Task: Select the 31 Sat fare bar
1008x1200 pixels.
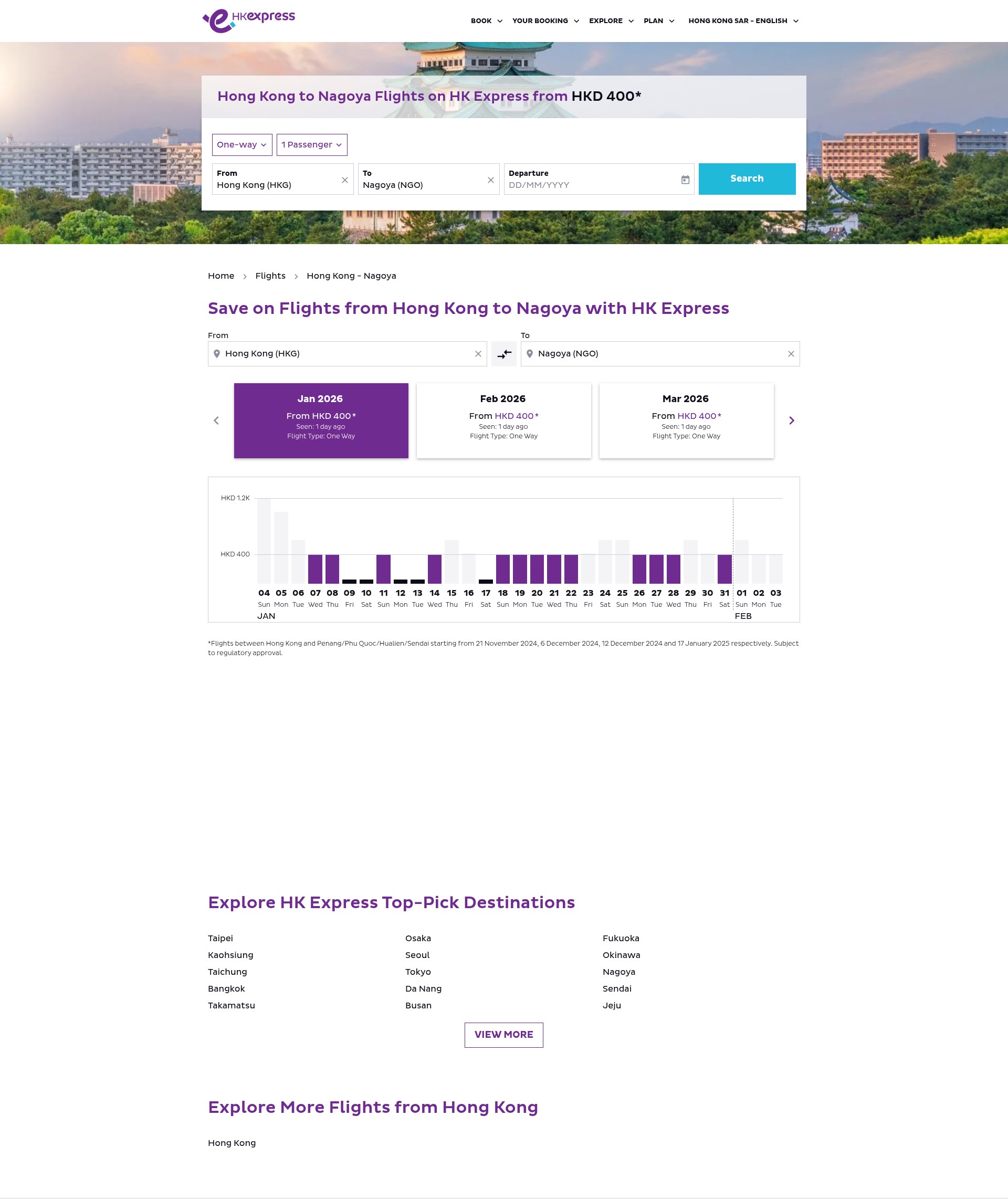Action: (x=724, y=569)
